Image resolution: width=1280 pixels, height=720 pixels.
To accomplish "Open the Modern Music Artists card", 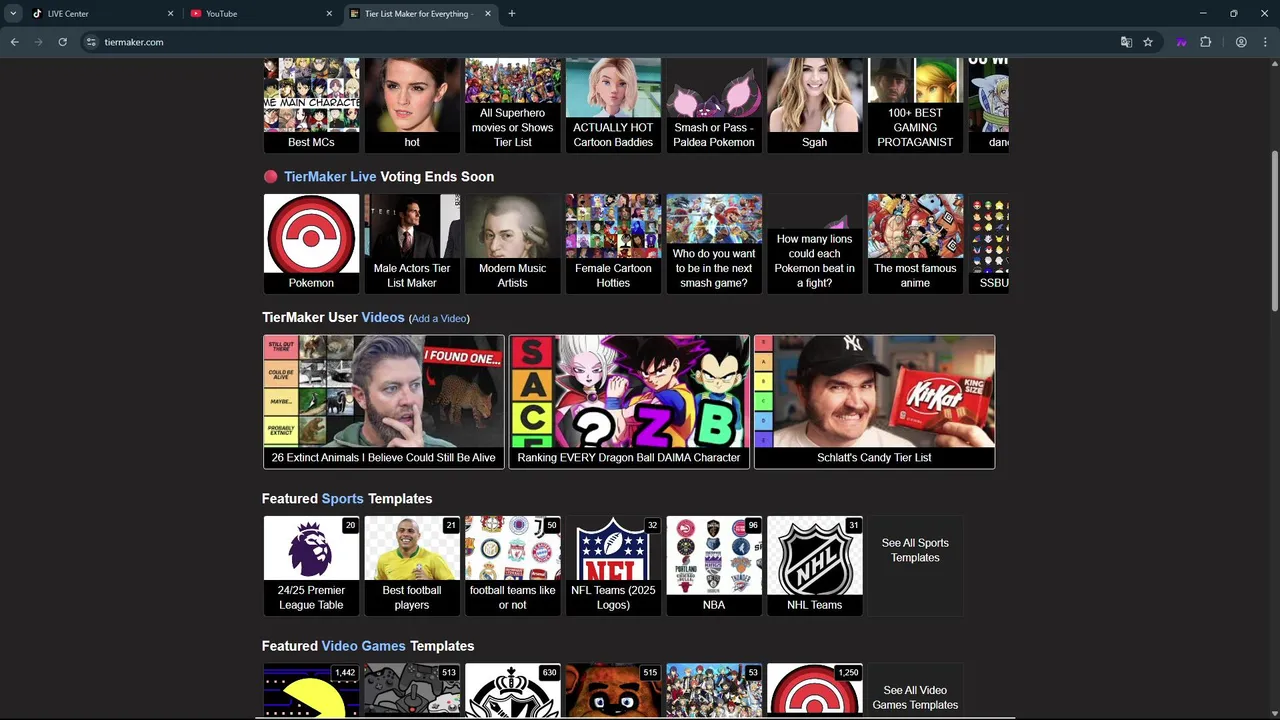I will pos(512,243).
